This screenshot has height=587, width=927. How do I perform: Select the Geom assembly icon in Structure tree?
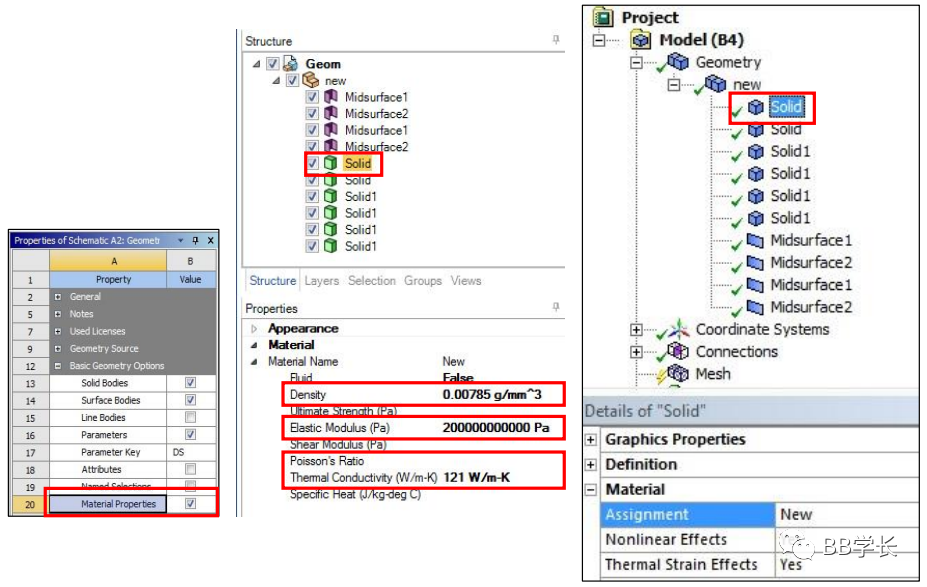292,62
